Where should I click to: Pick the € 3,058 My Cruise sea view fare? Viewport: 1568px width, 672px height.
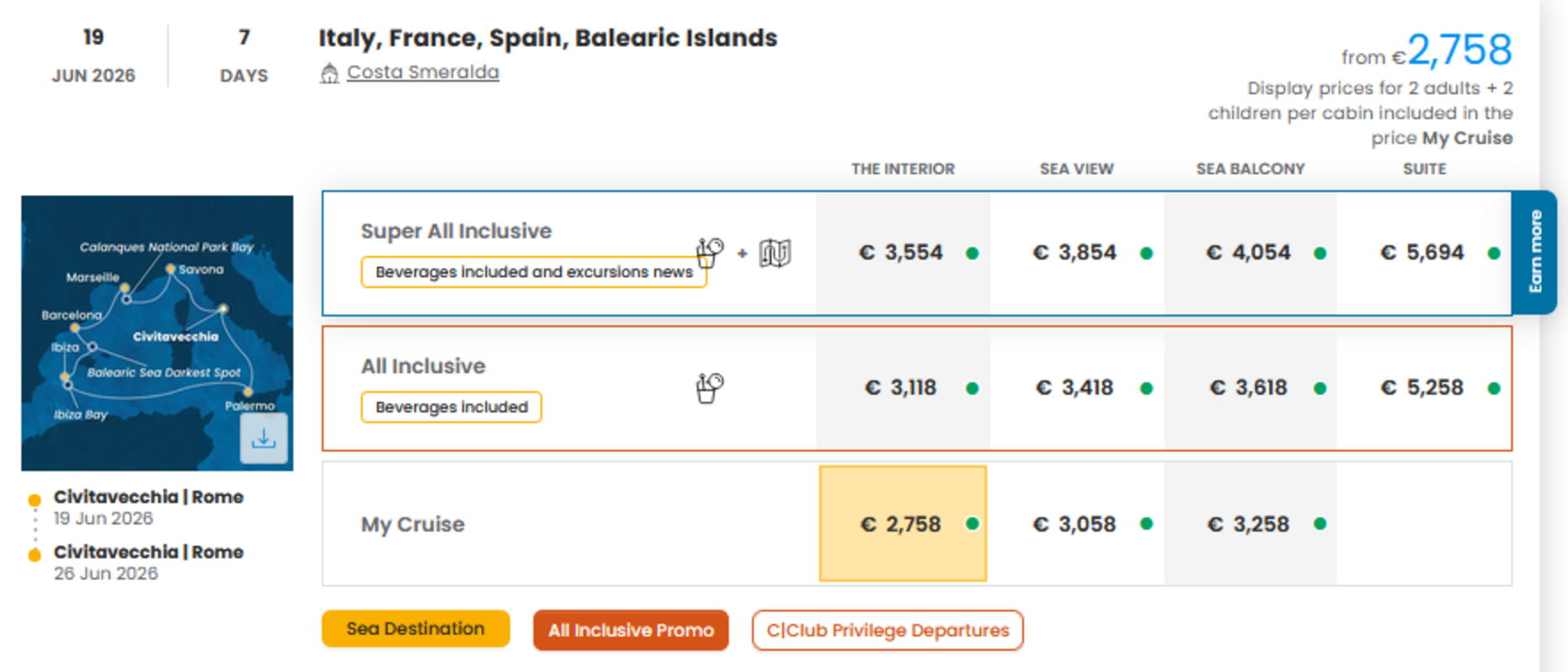[x=1075, y=524]
